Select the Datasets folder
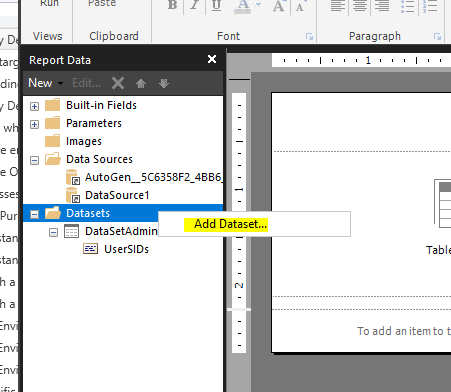Screen dimensions: 451x392 [88, 213]
